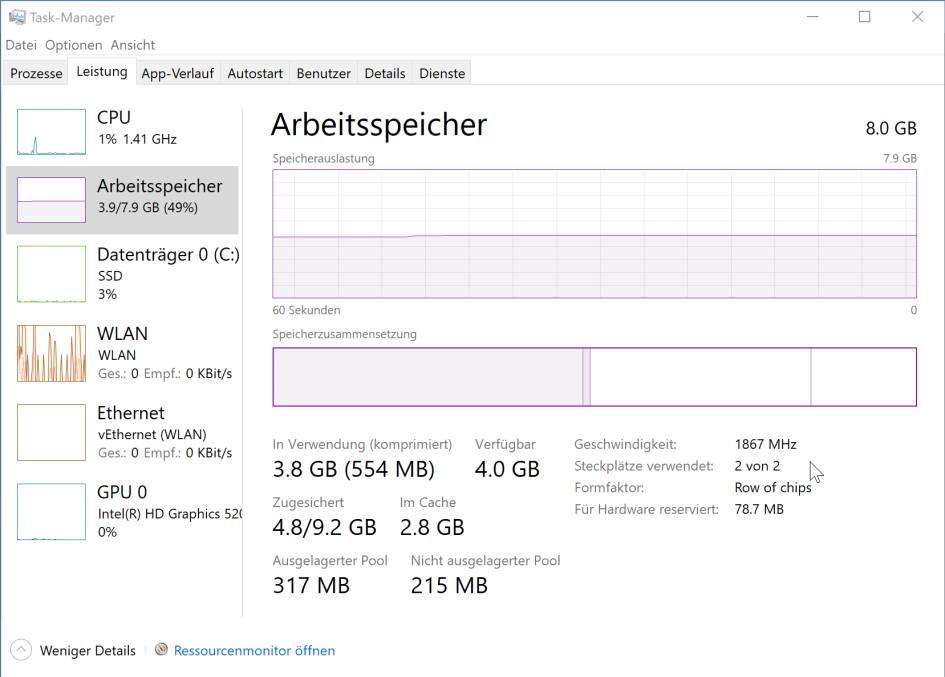The height and width of the screenshot is (677, 945).
Task: Switch to the Details tab
Action: [385, 73]
